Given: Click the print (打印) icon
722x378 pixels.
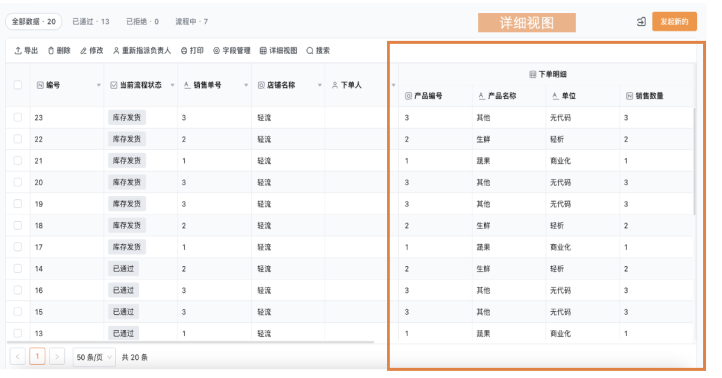Looking at the screenshot, I should 184,51.
